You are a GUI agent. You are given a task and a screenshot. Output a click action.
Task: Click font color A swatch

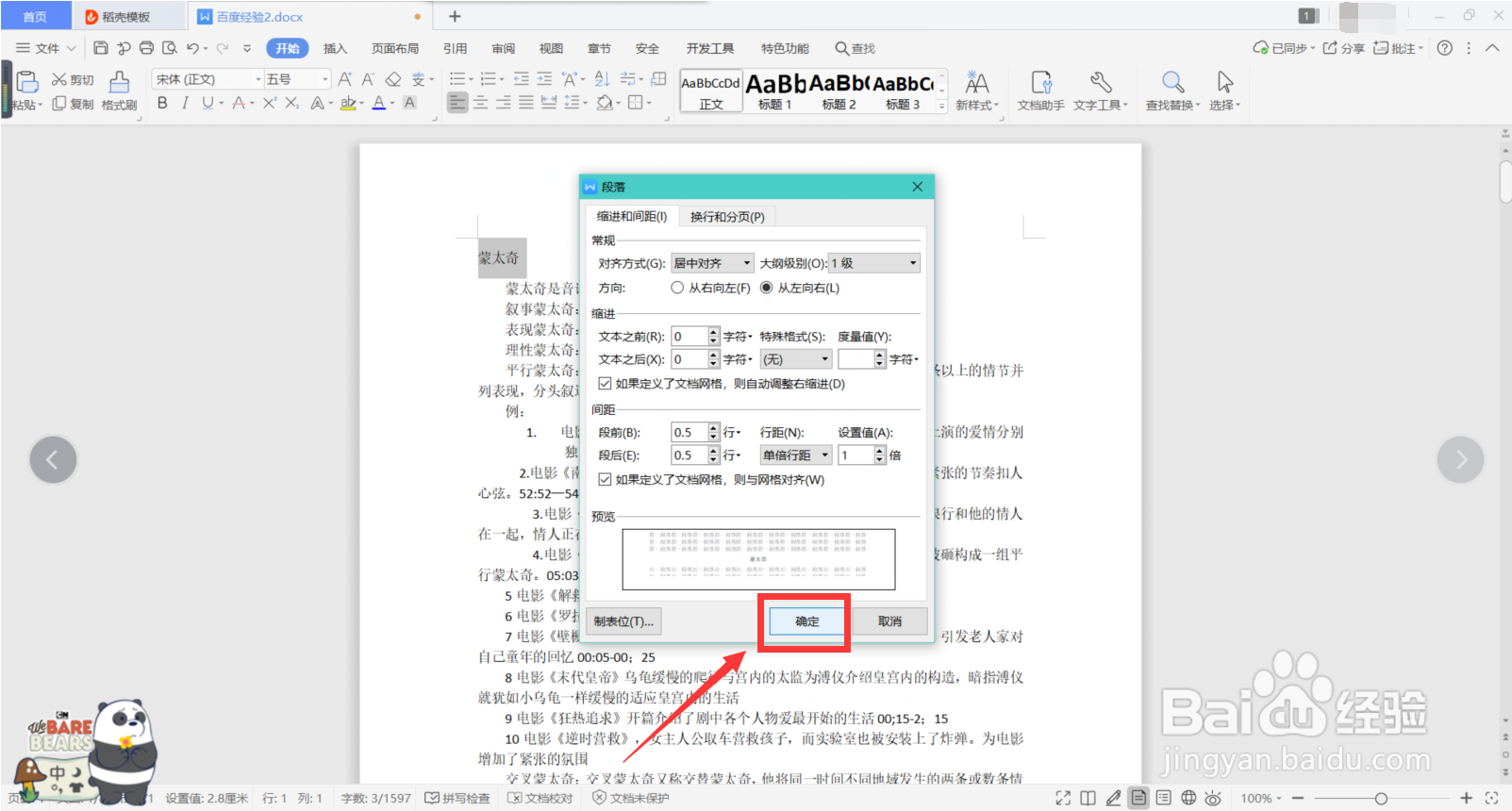pos(378,103)
